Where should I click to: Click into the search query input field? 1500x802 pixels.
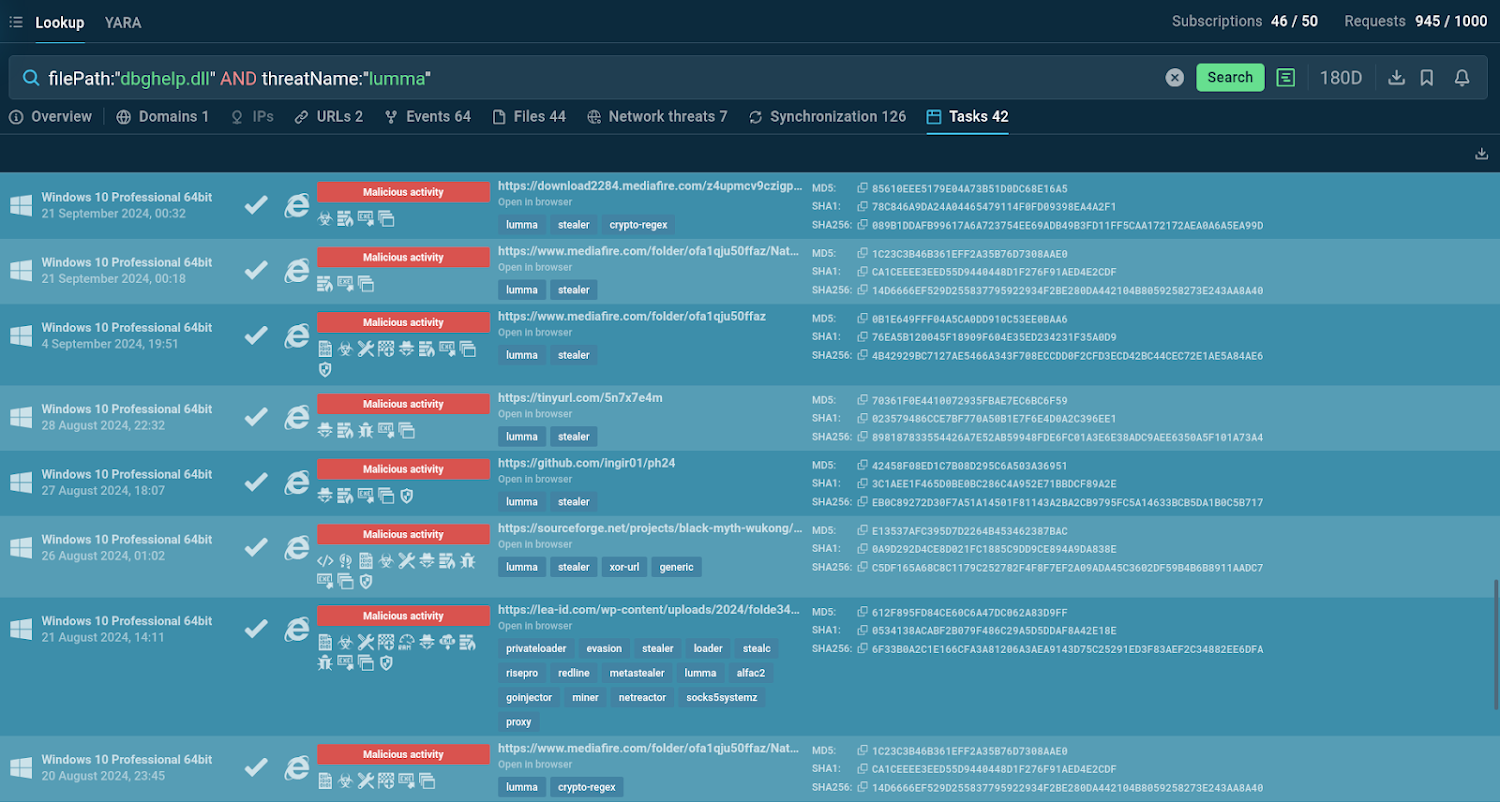[x=600, y=78]
